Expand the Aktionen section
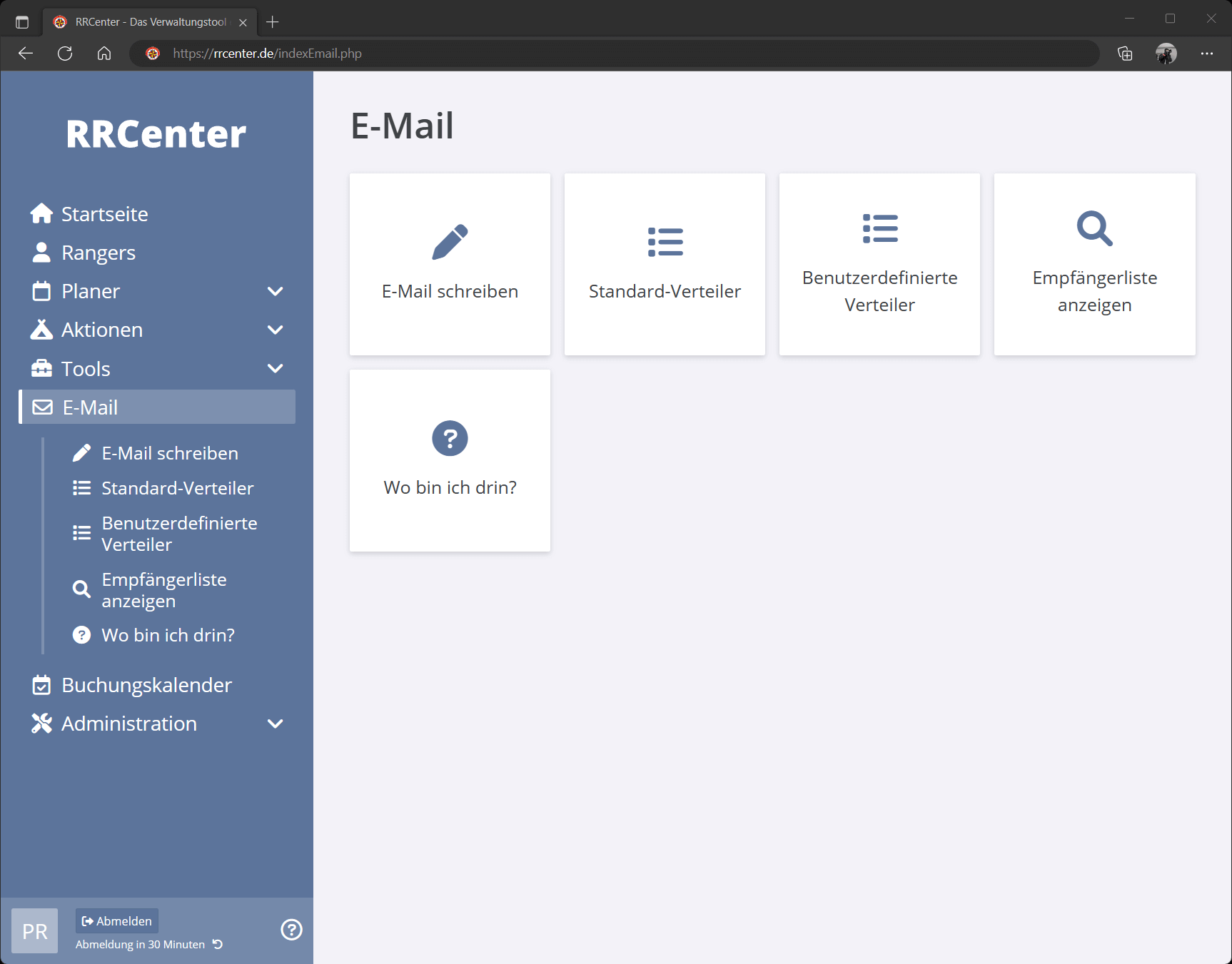1232x964 pixels. (x=275, y=330)
